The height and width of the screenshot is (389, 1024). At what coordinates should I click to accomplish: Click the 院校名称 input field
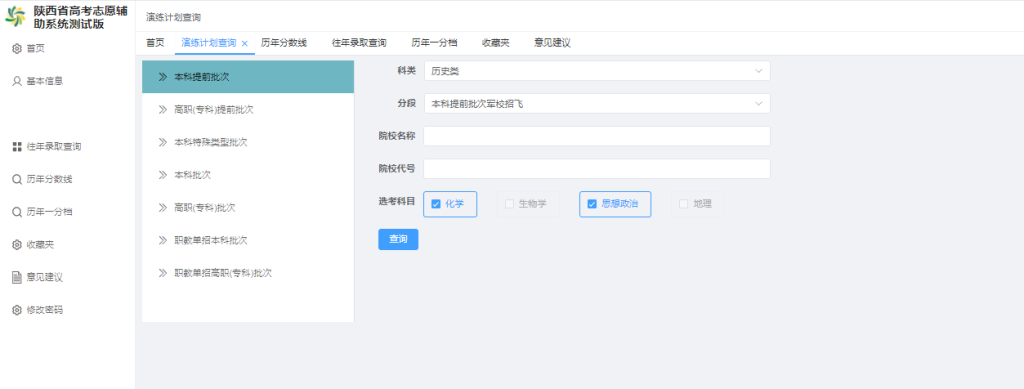(x=597, y=136)
